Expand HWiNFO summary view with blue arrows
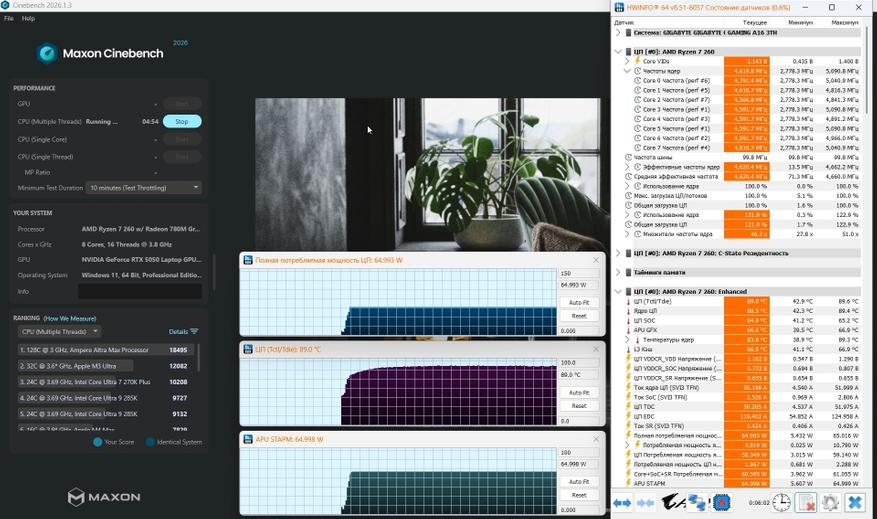 pos(622,503)
